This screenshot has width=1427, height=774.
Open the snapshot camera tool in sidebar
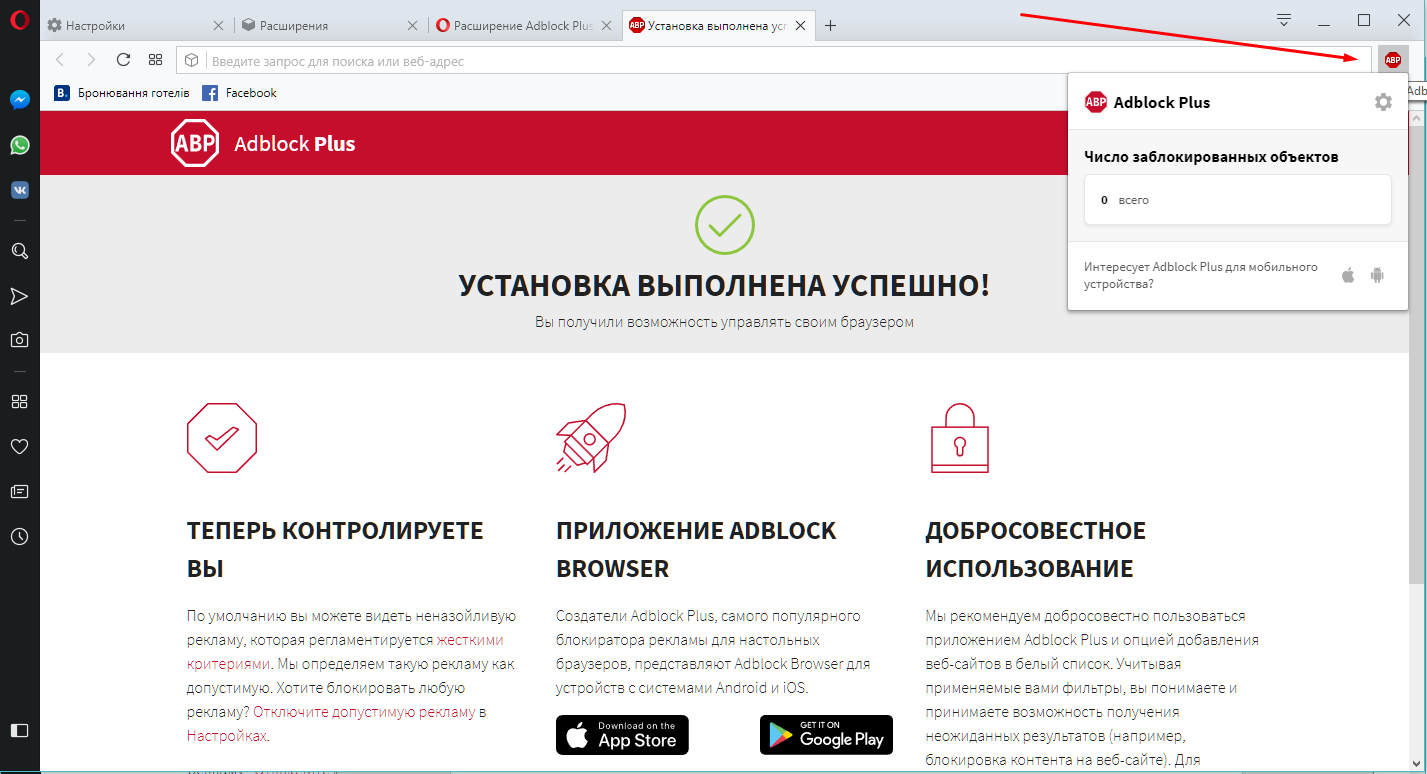click(x=19, y=340)
